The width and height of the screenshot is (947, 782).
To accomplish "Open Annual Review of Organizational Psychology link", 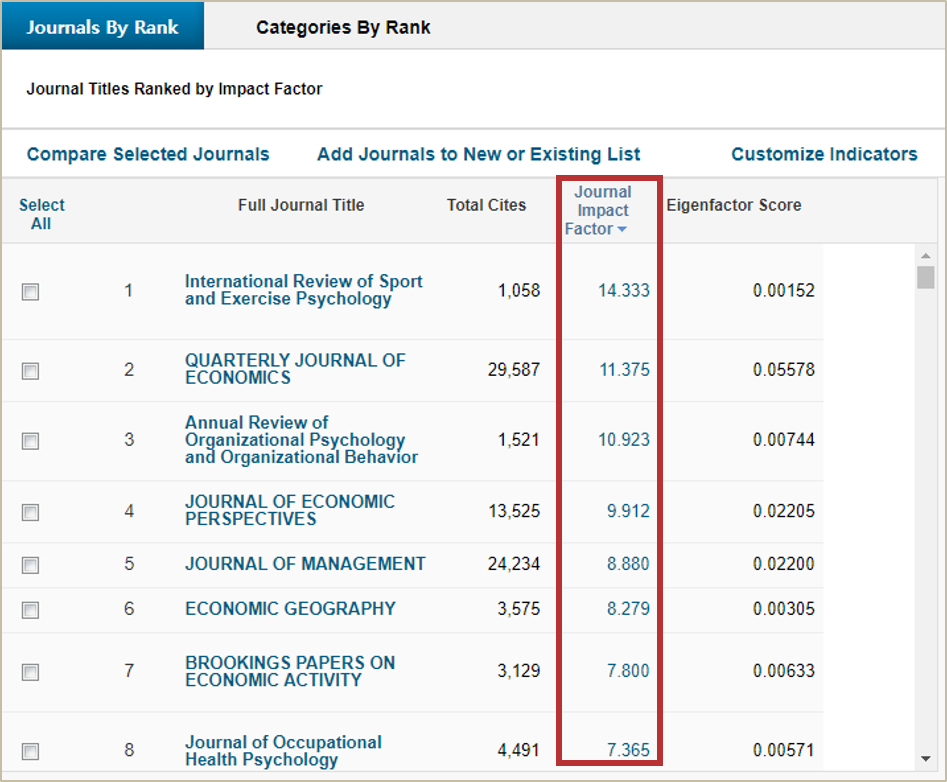I will [300, 440].
